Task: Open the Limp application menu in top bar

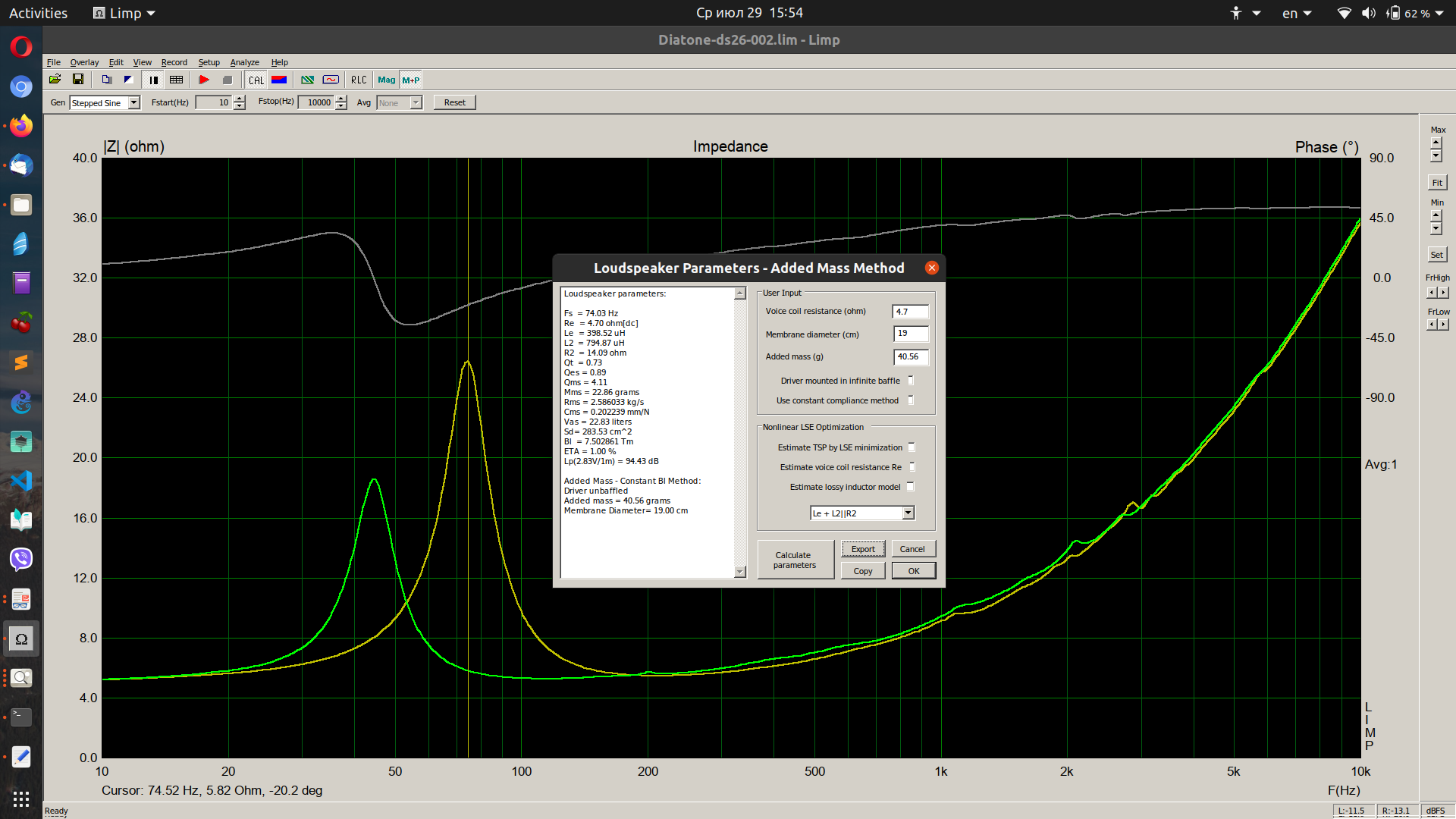Action: pyautogui.click(x=124, y=13)
